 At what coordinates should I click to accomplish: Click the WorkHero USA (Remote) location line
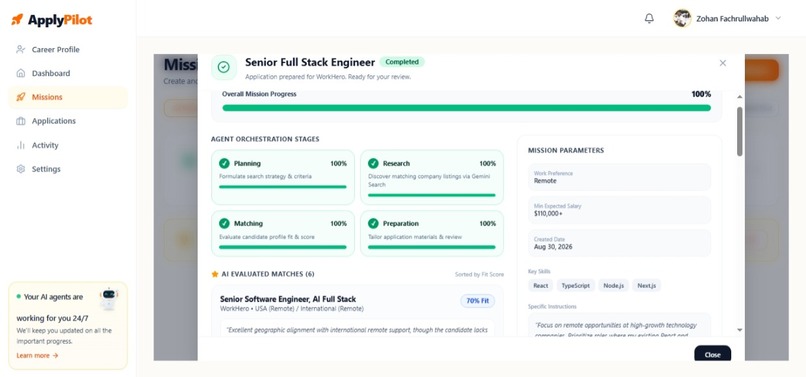coord(291,309)
